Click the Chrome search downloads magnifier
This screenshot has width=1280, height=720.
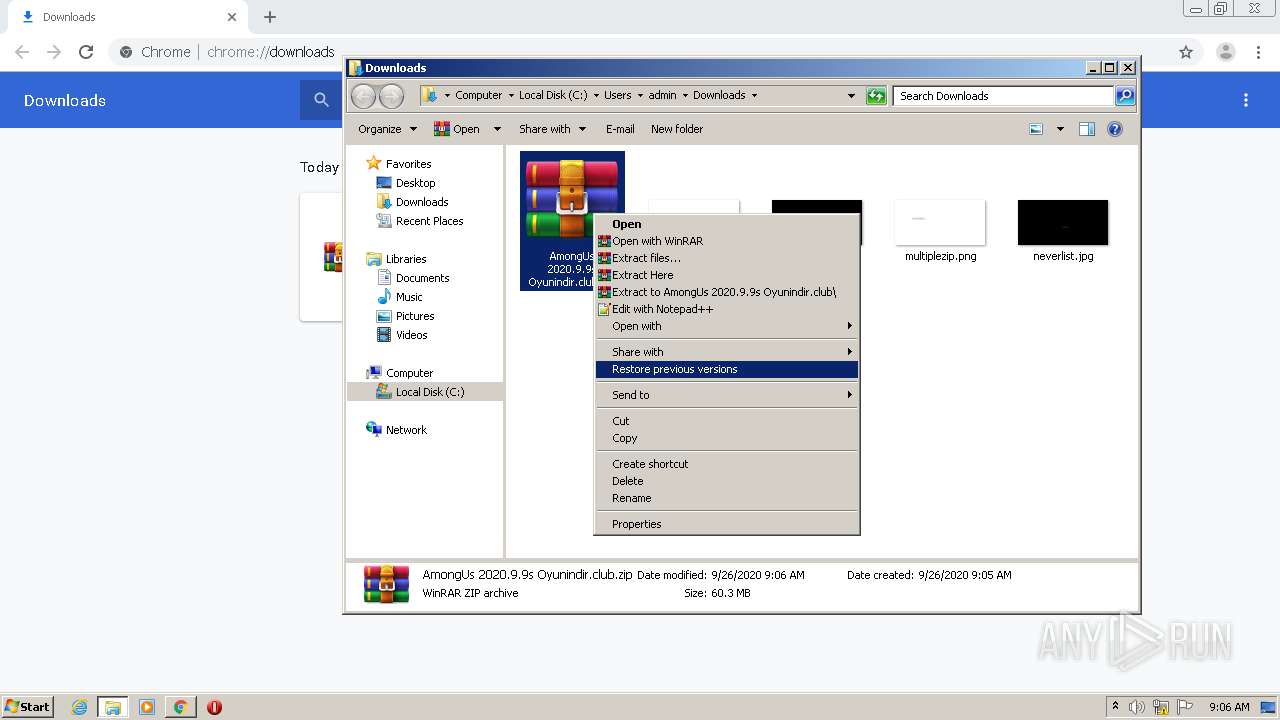(321, 100)
